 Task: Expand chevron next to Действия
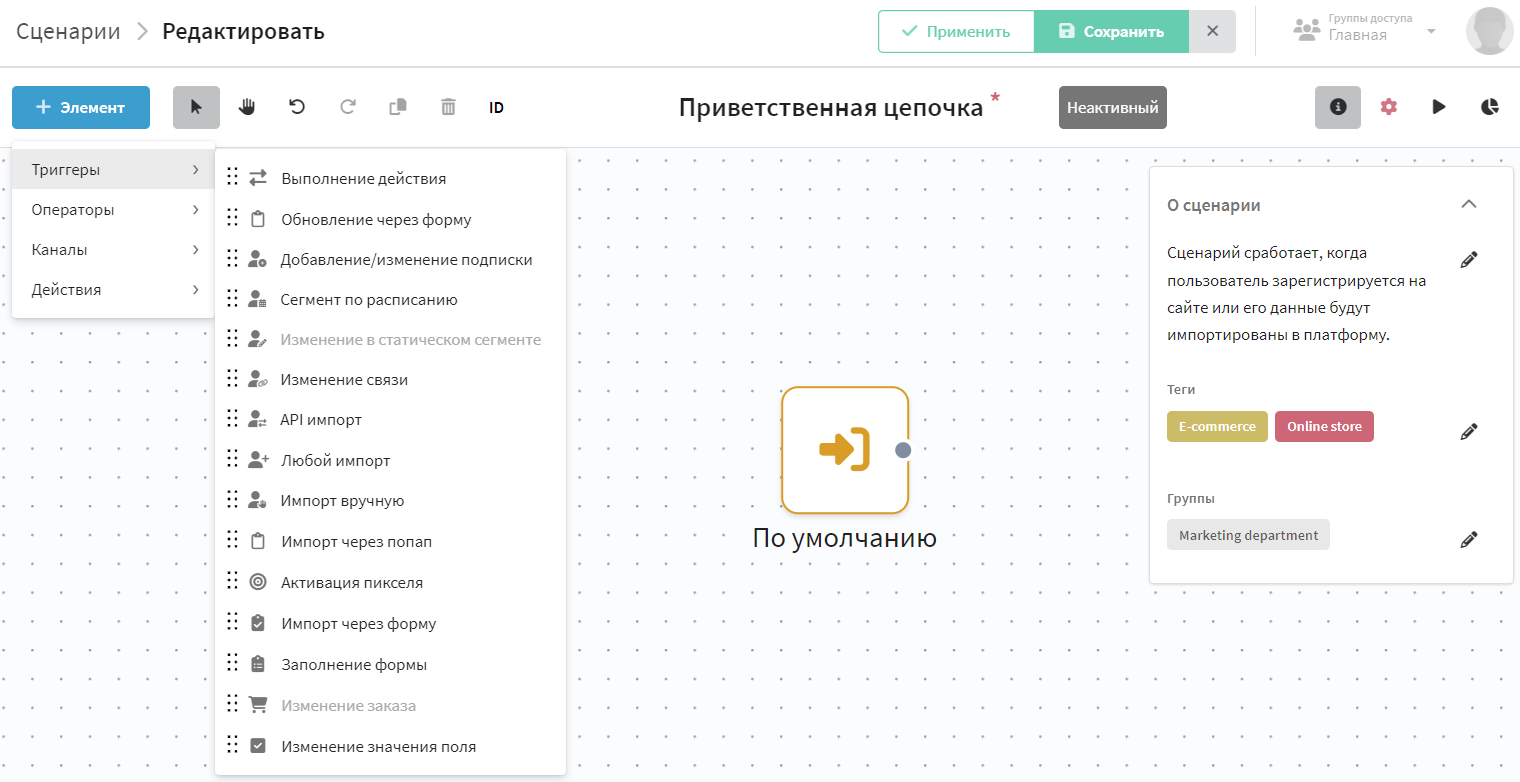(x=196, y=290)
